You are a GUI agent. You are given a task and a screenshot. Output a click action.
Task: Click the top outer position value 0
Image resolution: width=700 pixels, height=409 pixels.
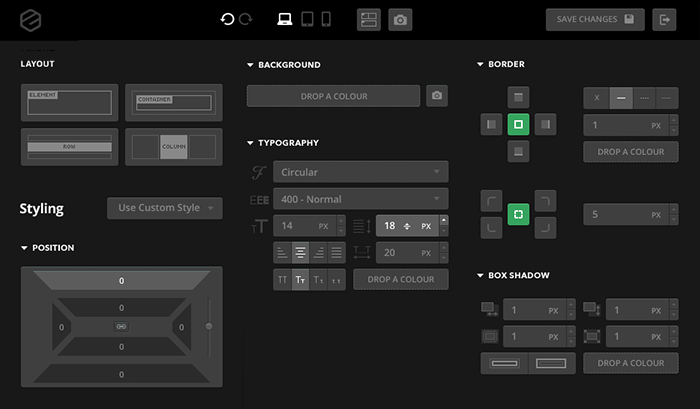tap(121, 281)
